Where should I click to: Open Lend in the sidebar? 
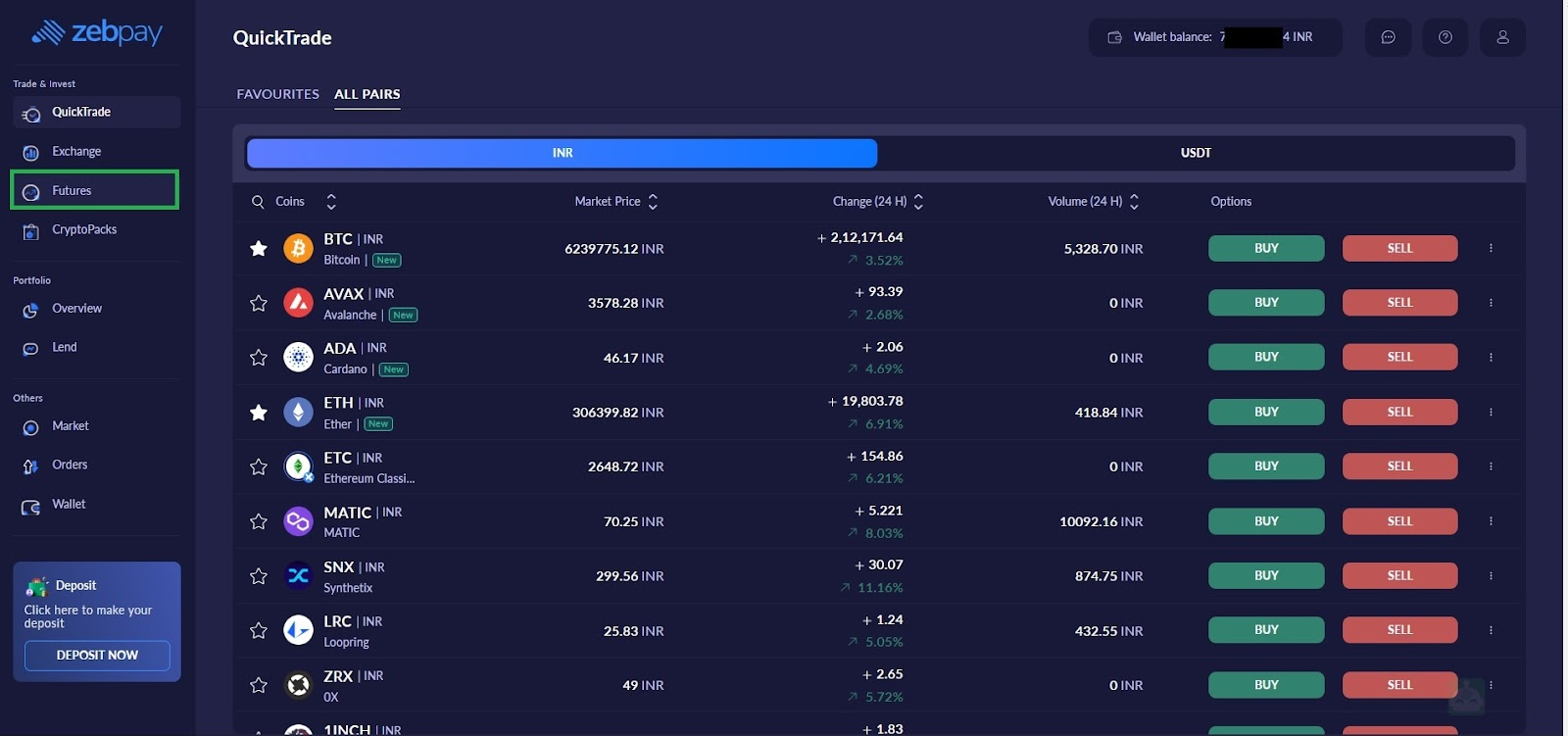point(96,348)
